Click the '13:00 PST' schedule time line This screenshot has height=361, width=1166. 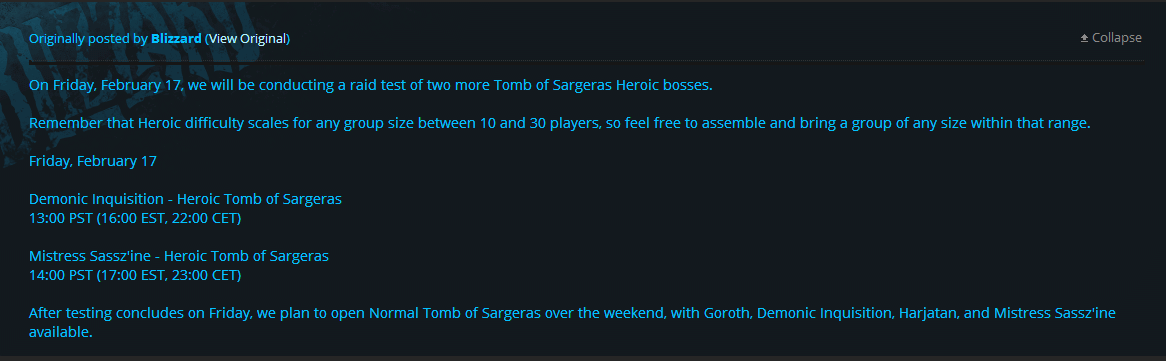click(x=135, y=218)
